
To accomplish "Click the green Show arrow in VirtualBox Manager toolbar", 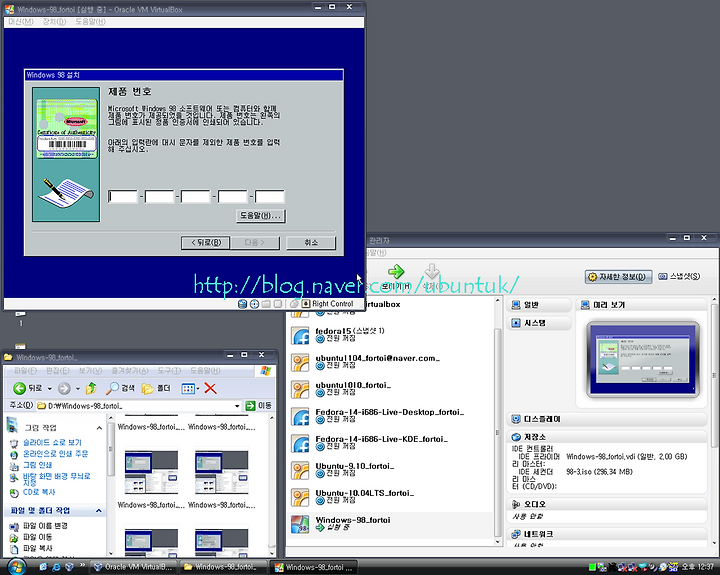I will click(395, 271).
